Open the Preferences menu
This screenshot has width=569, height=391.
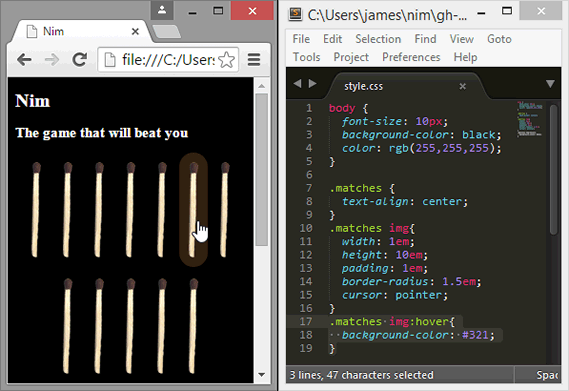click(x=411, y=57)
